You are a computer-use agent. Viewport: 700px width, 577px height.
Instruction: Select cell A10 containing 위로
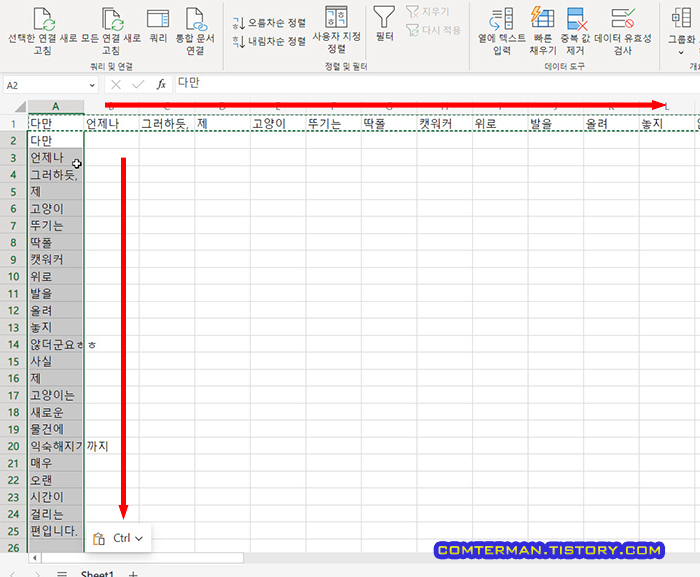pos(56,276)
